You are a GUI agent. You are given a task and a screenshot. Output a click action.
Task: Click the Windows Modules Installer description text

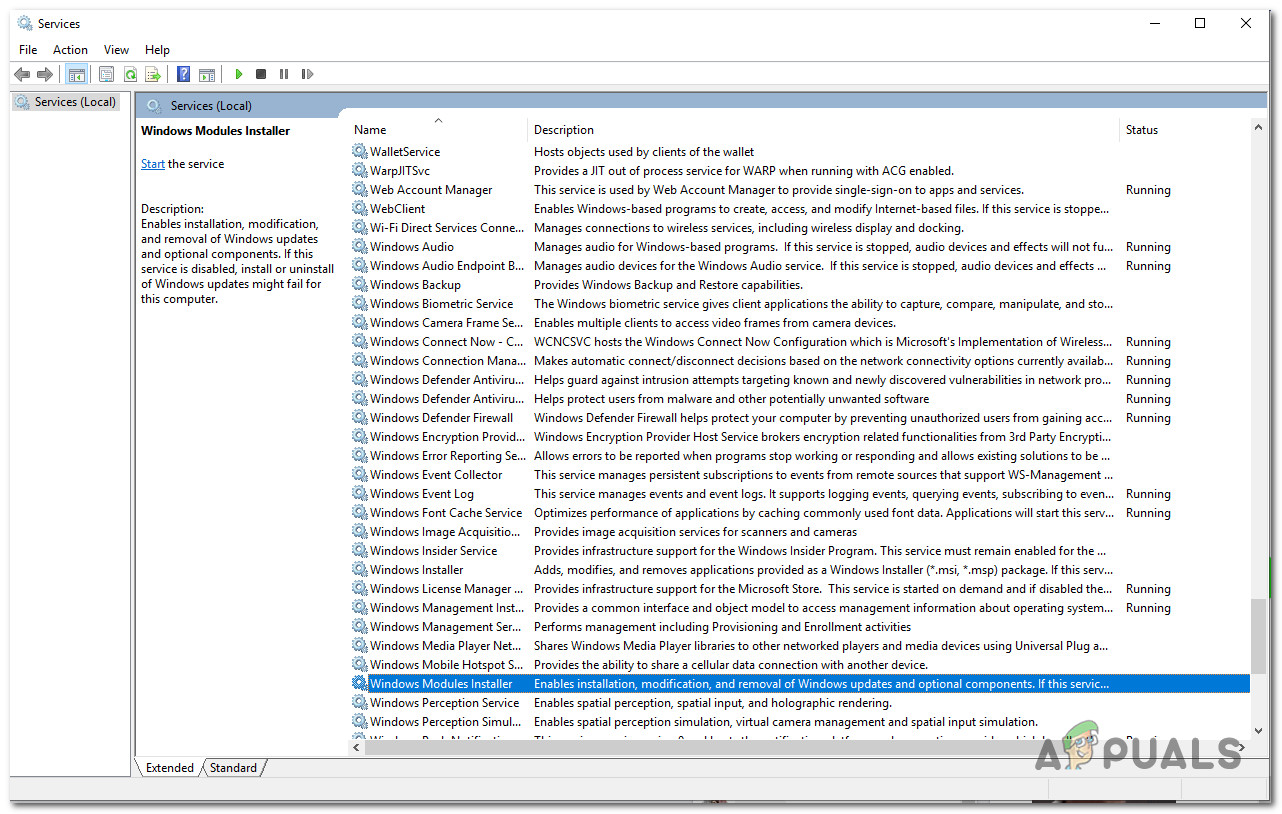coord(820,684)
